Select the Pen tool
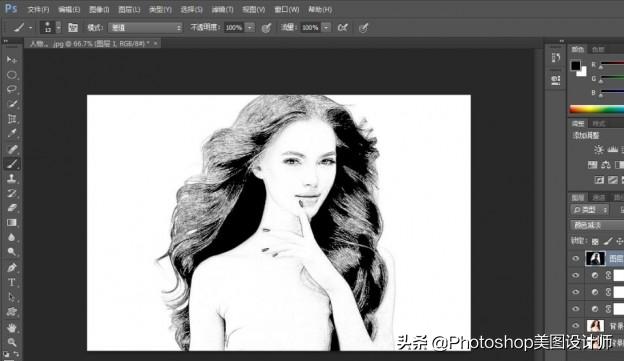624x361 pixels. coord(12,267)
